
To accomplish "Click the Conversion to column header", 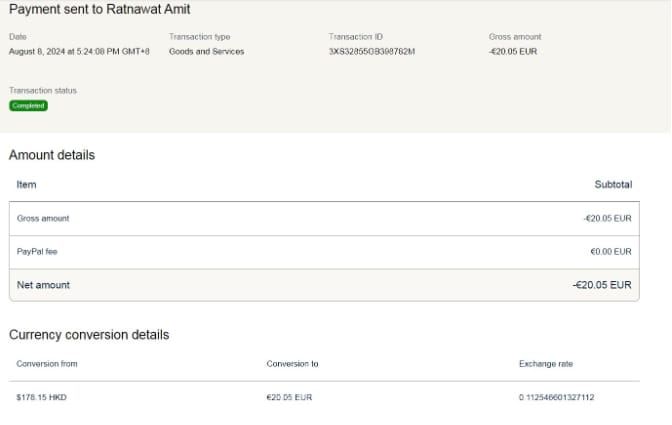I will coord(290,363).
